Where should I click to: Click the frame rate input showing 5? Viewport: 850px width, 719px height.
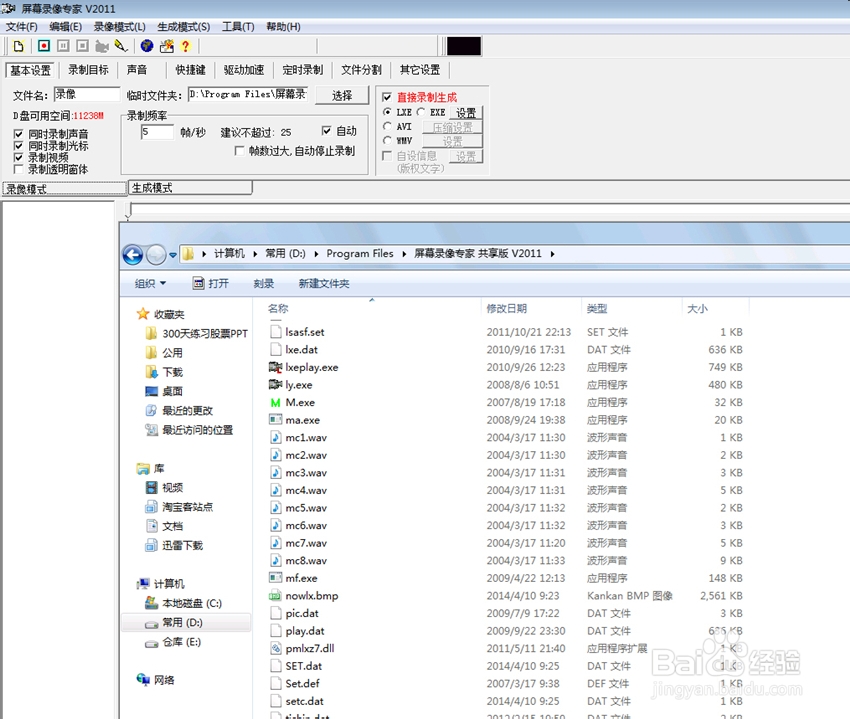click(157, 132)
